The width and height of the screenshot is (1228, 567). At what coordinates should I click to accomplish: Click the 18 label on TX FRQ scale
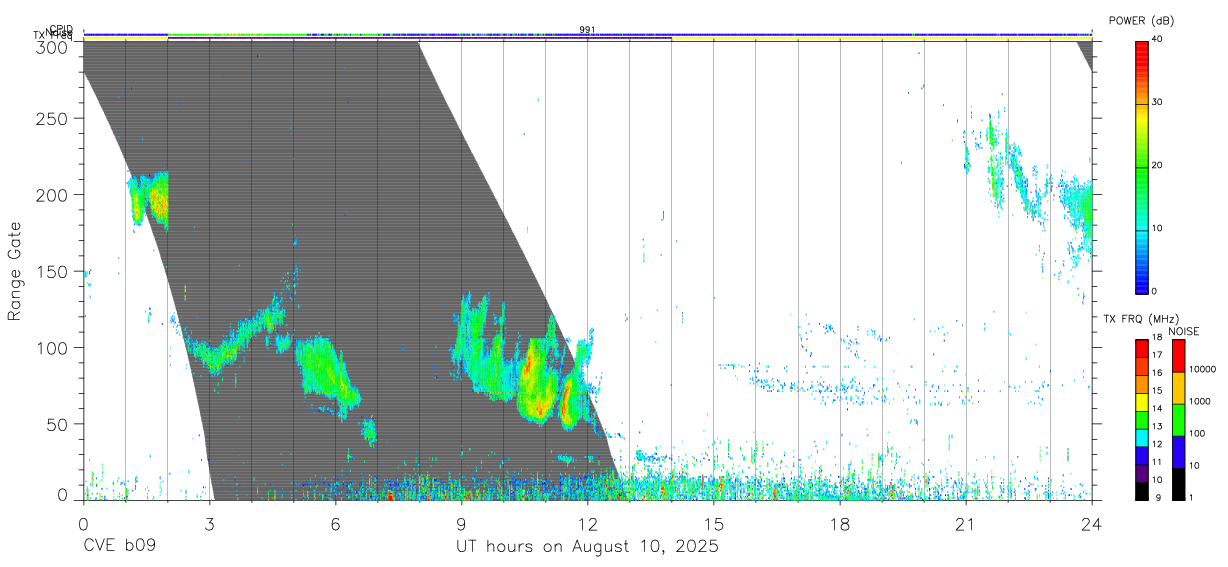tap(1157, 338)
